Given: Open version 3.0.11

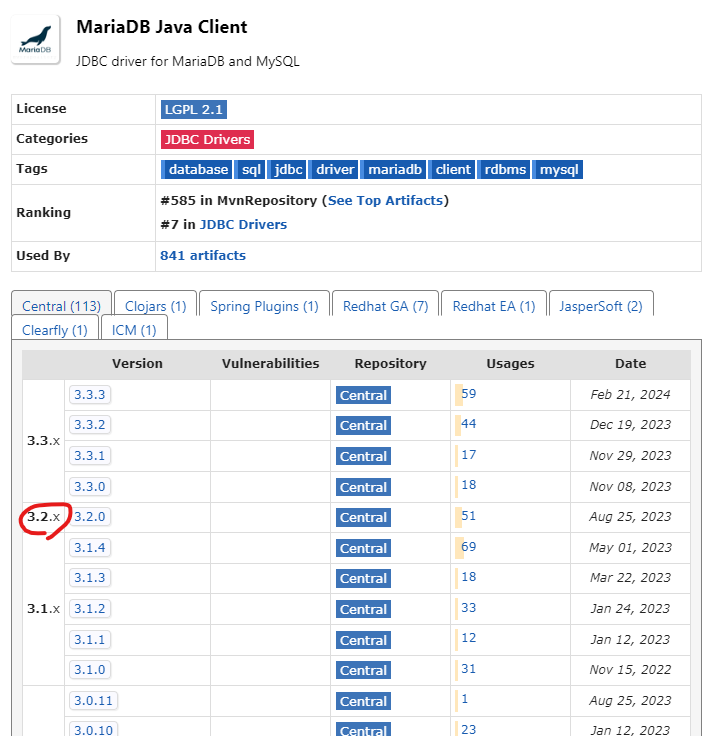Looking at the screenshot, I should click(93, 700).
